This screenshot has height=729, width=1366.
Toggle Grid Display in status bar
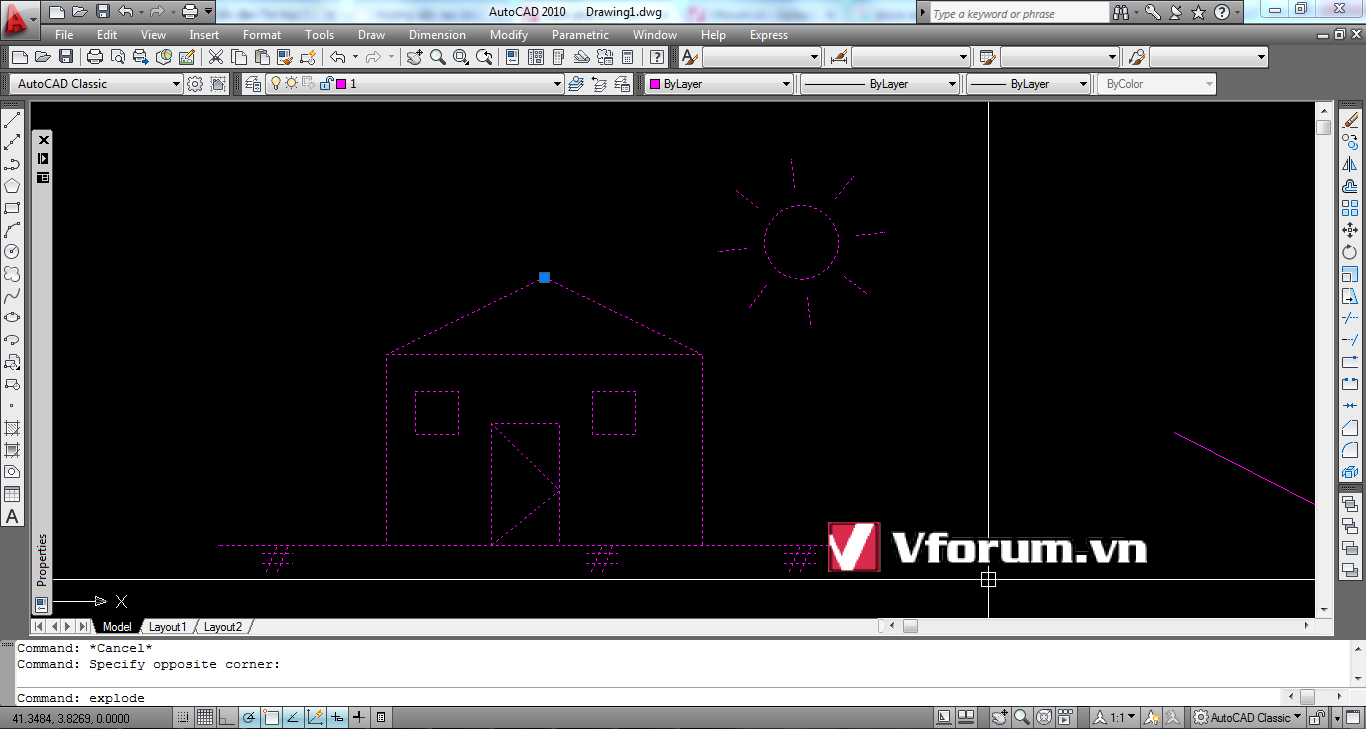point(205,717)
